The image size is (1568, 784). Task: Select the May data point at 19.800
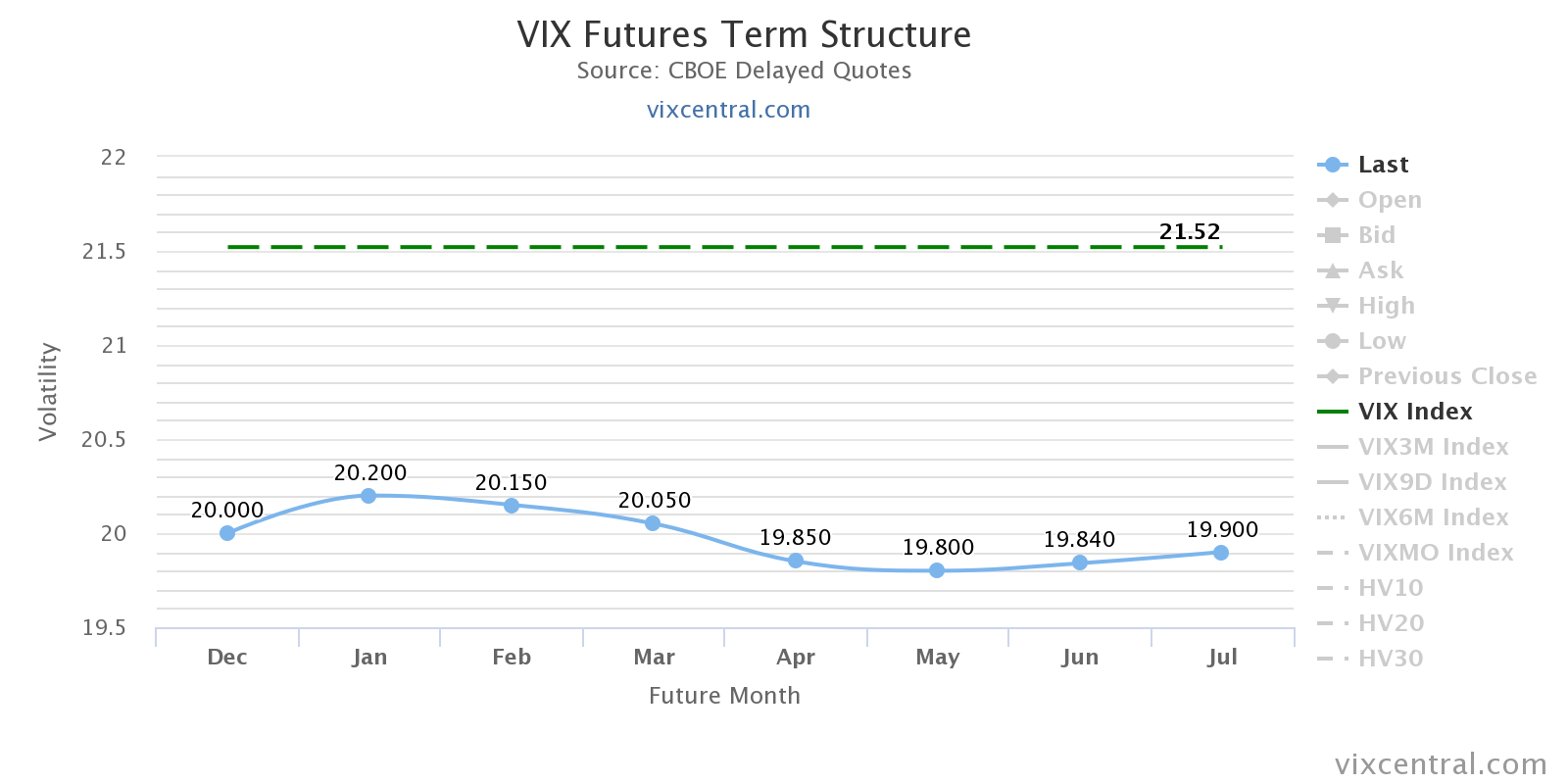coord(937,570)
